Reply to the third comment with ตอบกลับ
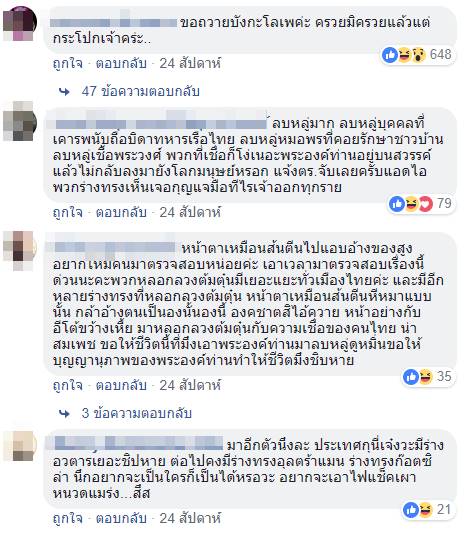 point(121,385)
